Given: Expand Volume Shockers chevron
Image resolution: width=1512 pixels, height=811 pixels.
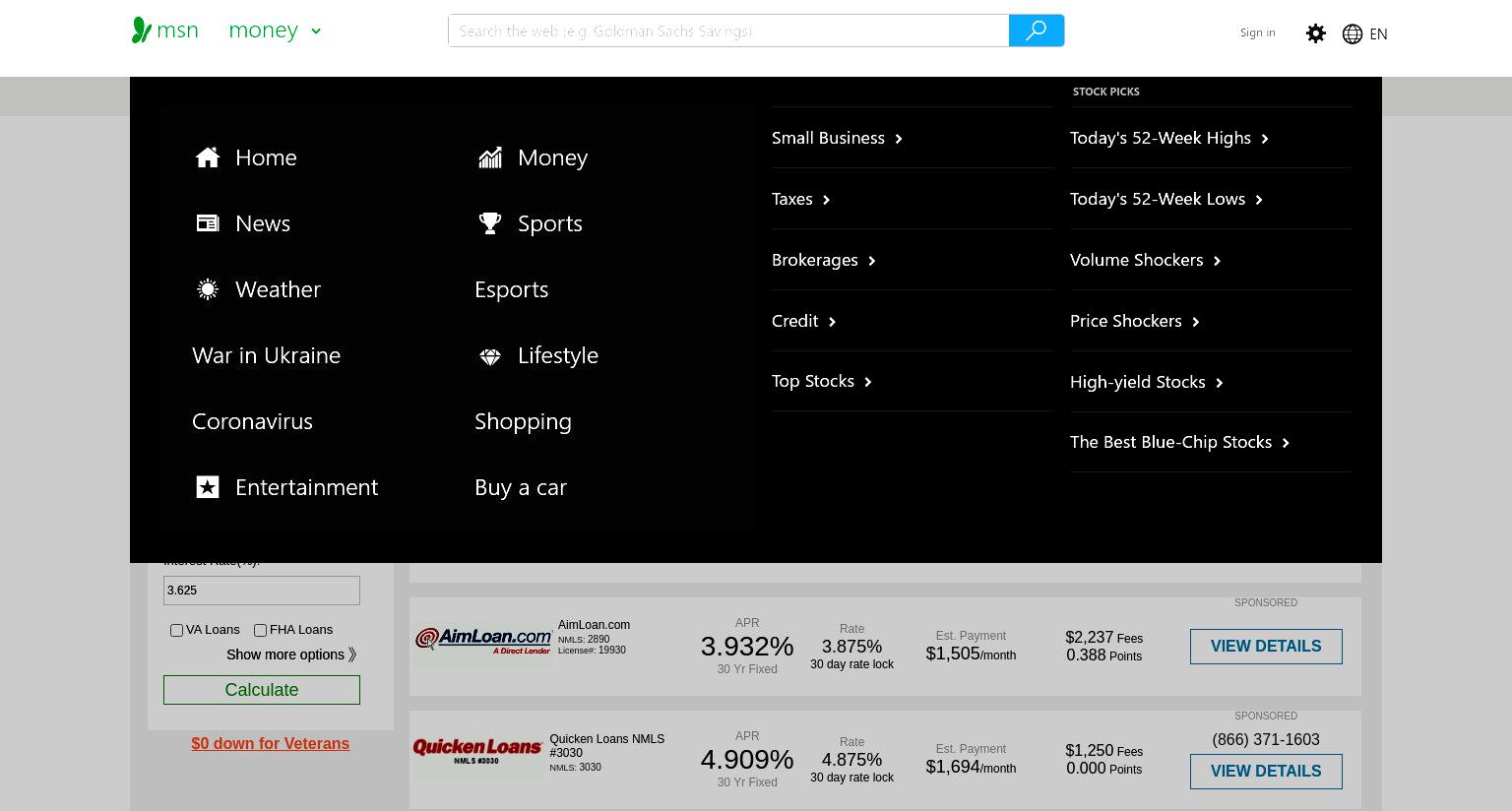Looking at the screenshot, I should pyautogui.click(x=1218, y=261).
